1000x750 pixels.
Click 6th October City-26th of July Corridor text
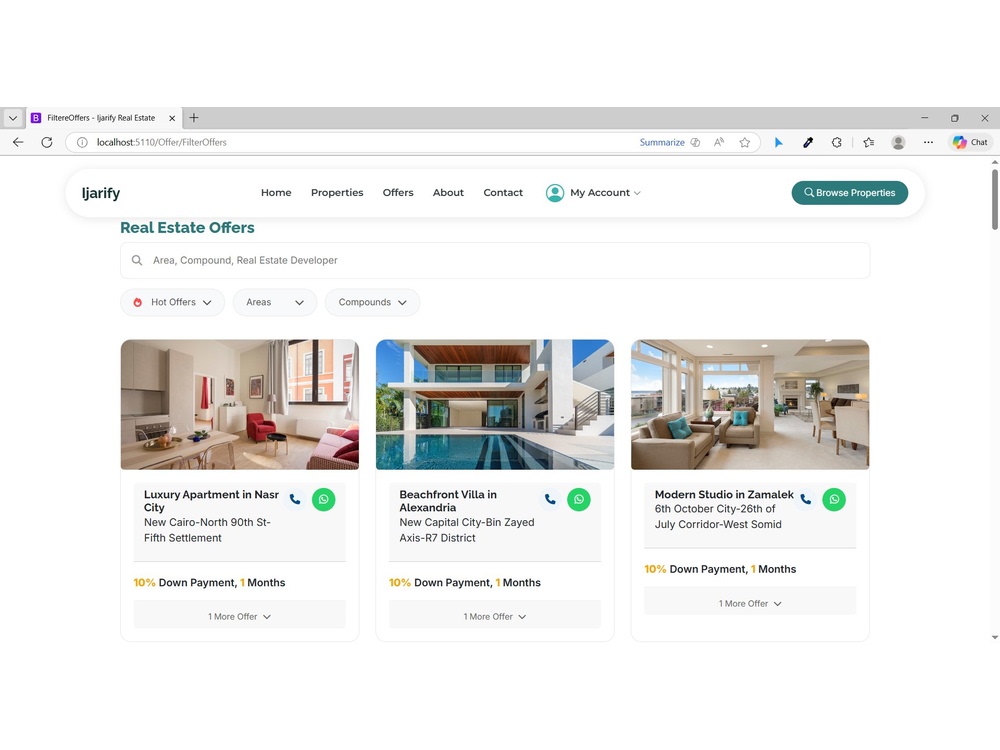718,517
